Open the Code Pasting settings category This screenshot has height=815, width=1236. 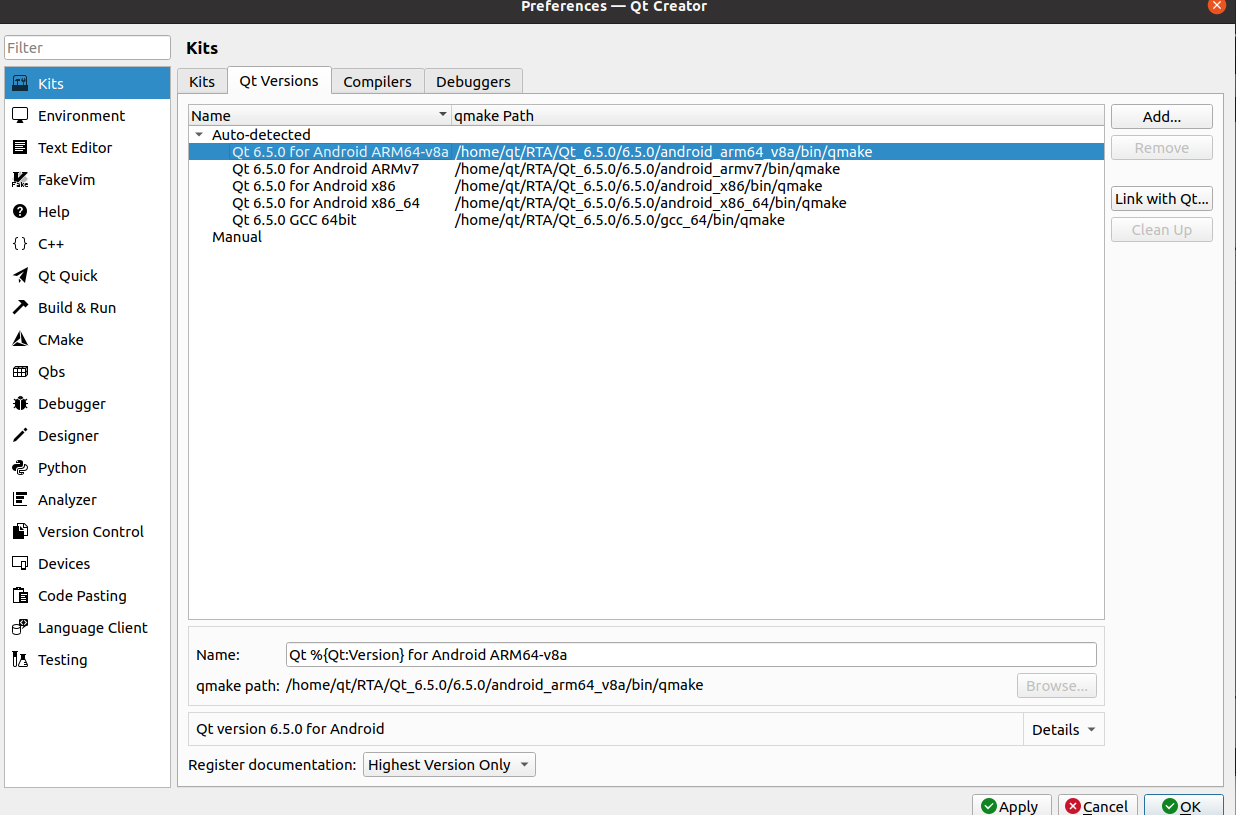(x=87, y=596)
